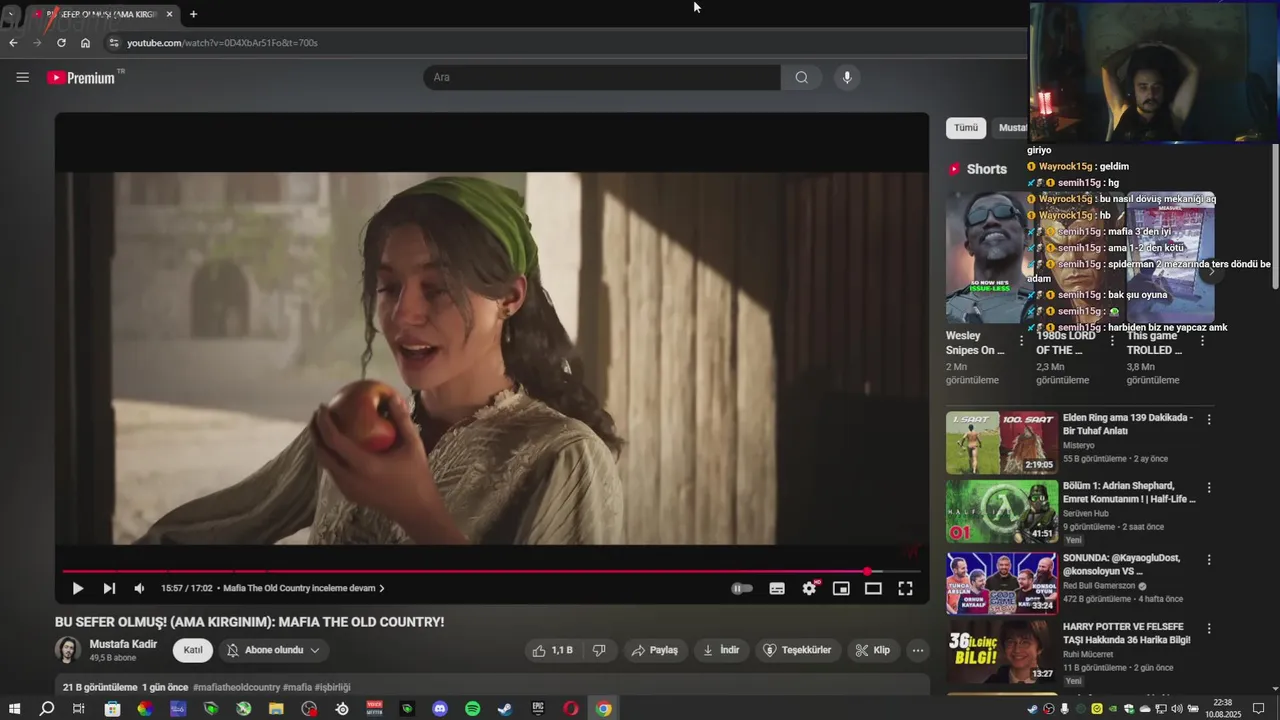Expand the Abone olundu notification dropdown
Image resolution: width=1280 pixels, height=720 pixels.
(x=274, y=650)
